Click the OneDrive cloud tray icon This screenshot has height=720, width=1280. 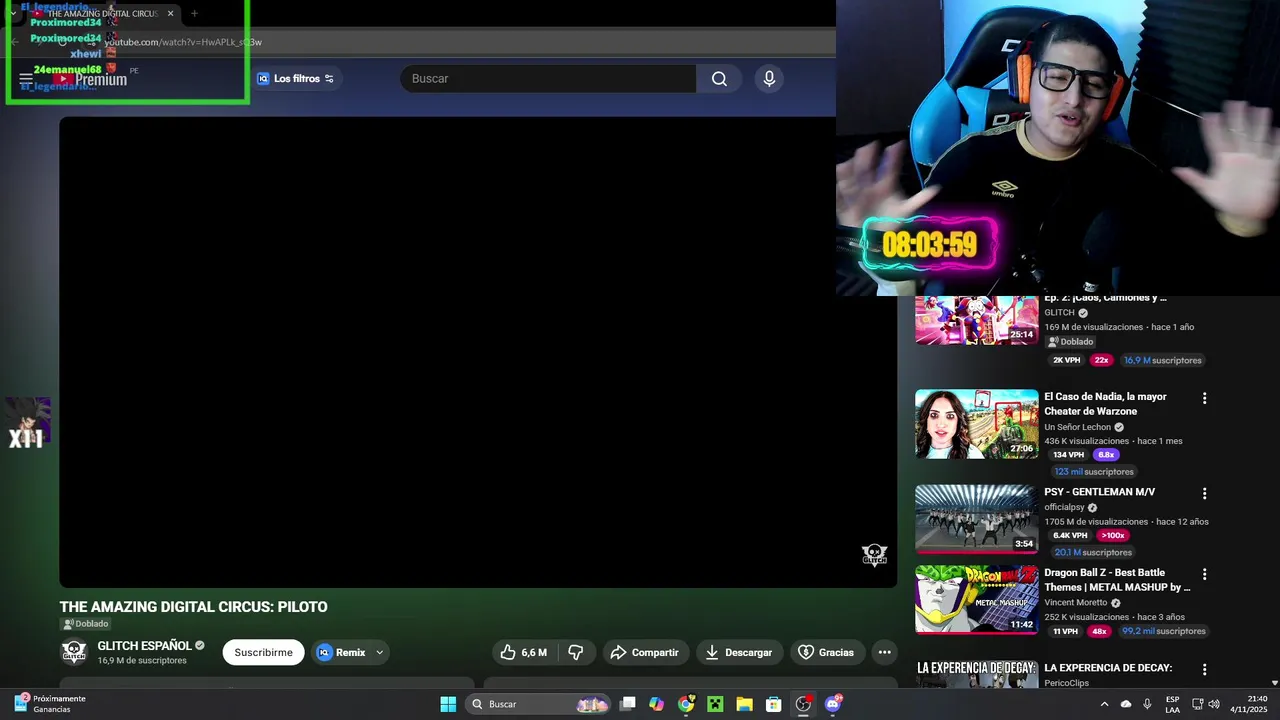point(1126,704)
